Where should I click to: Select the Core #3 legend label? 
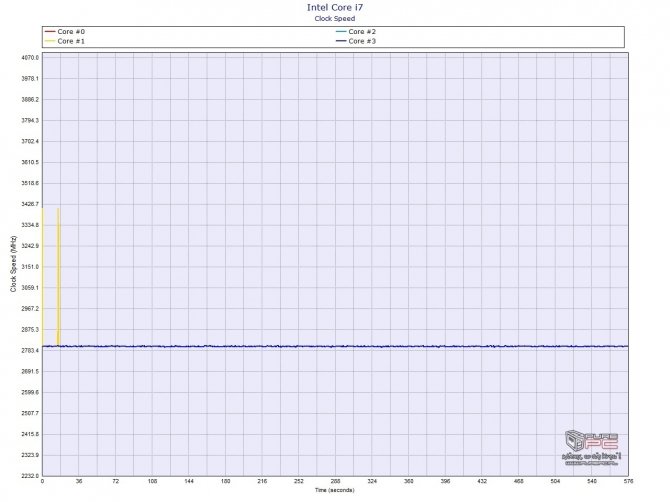click(362, 41)
